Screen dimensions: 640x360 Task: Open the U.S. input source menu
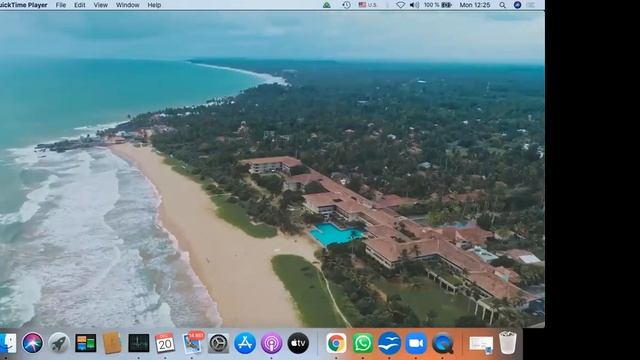[368, 5]
